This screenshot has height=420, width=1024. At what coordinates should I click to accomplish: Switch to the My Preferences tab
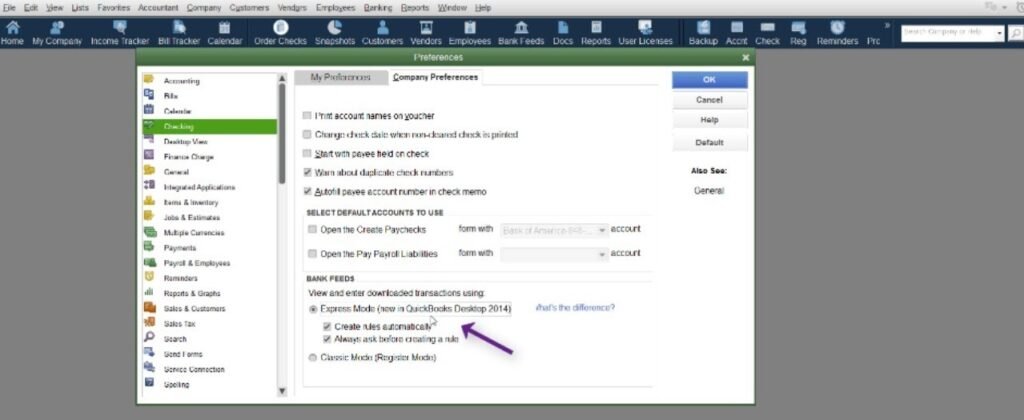340,77
